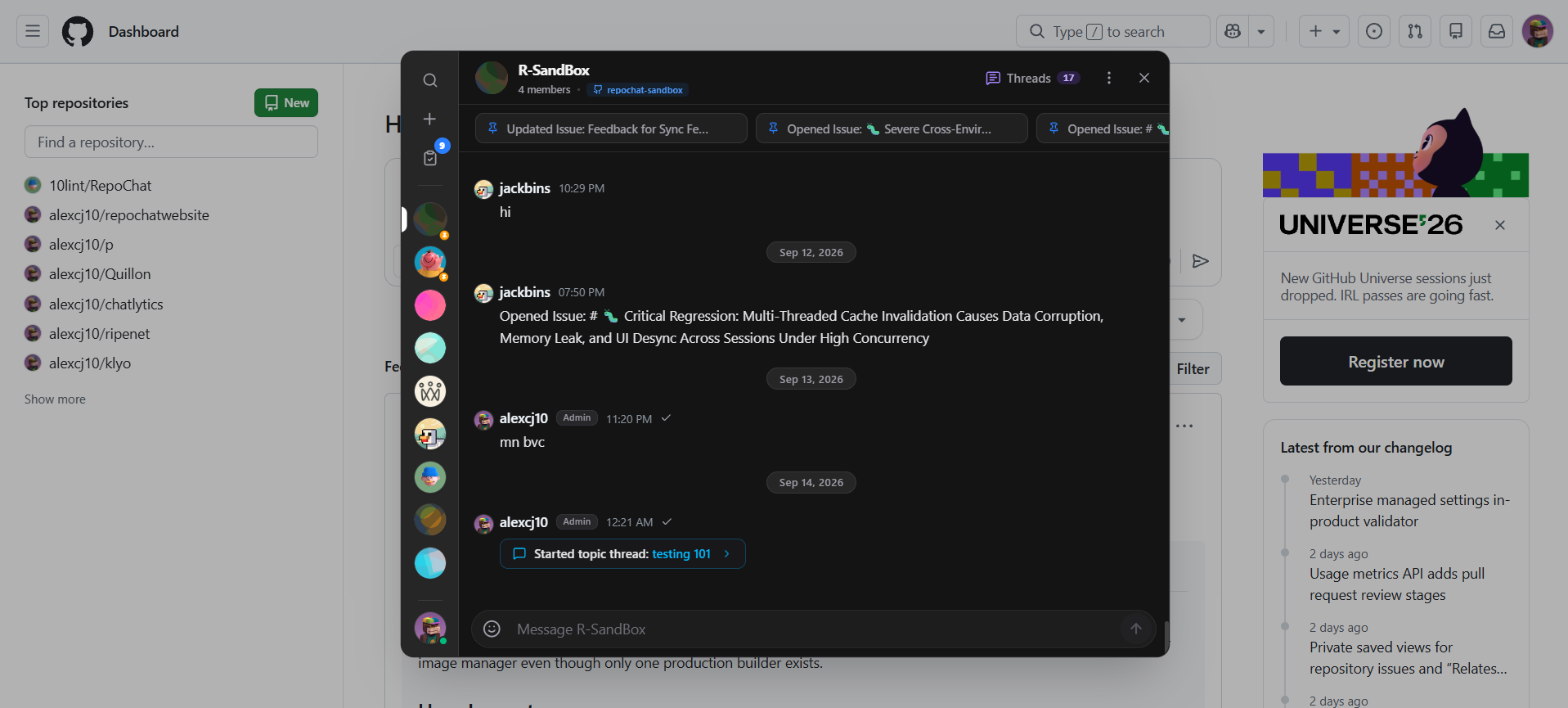
Task: Expand the create new plus dropdown
Action: (1324, 31)
